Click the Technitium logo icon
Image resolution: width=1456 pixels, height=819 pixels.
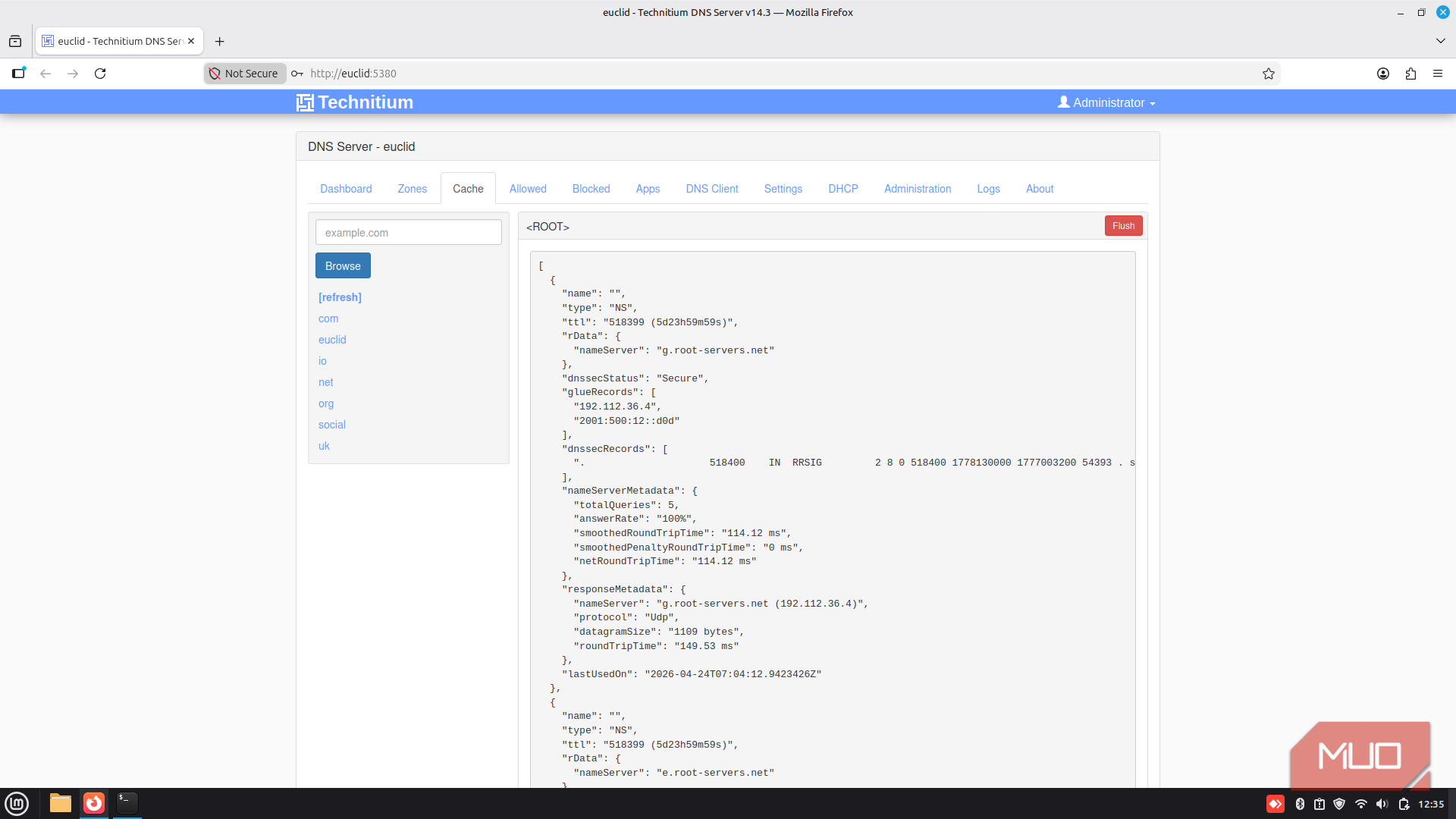tap(305, 102)
